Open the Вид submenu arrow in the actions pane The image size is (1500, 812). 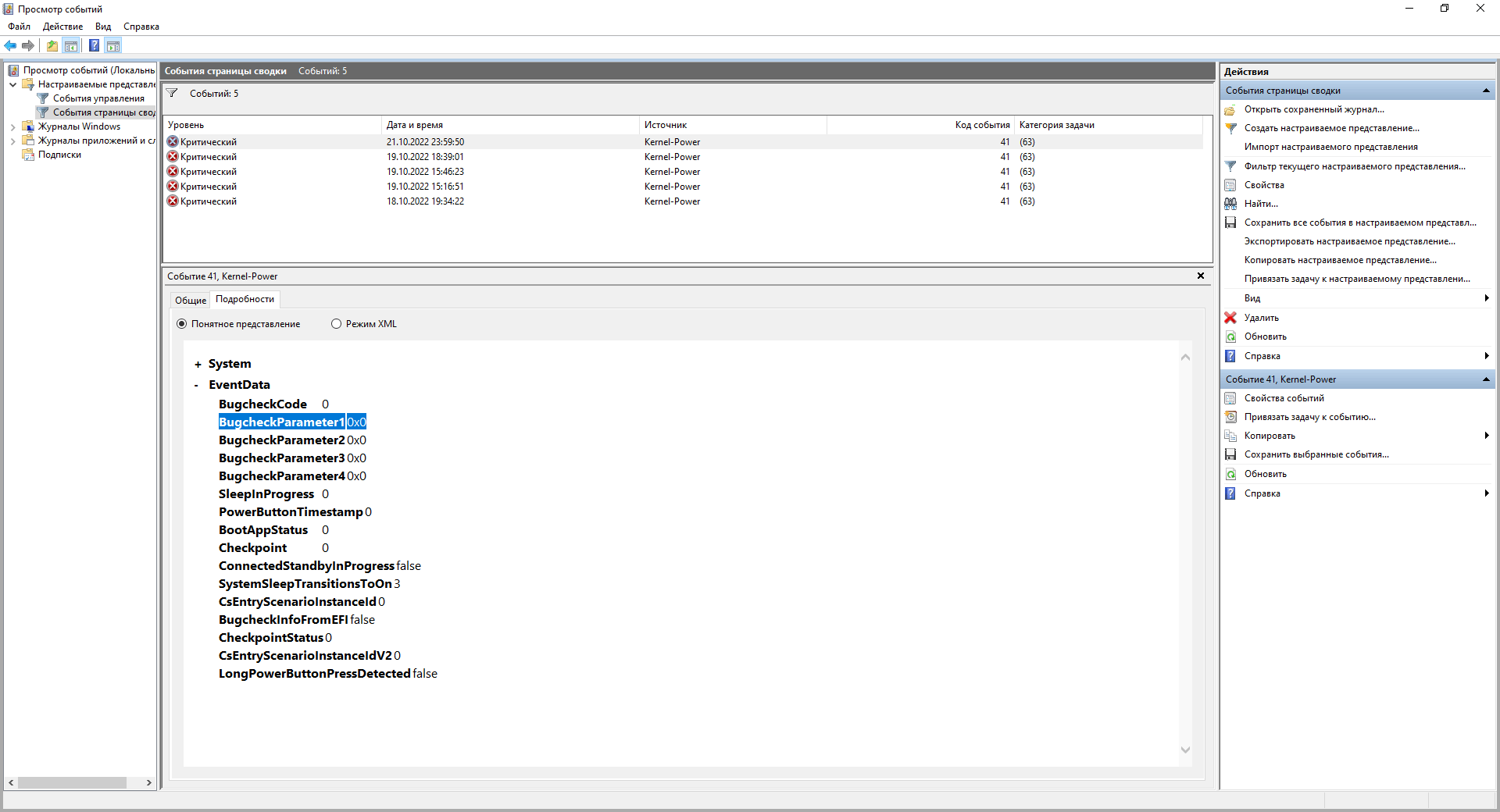point(1486,298)
